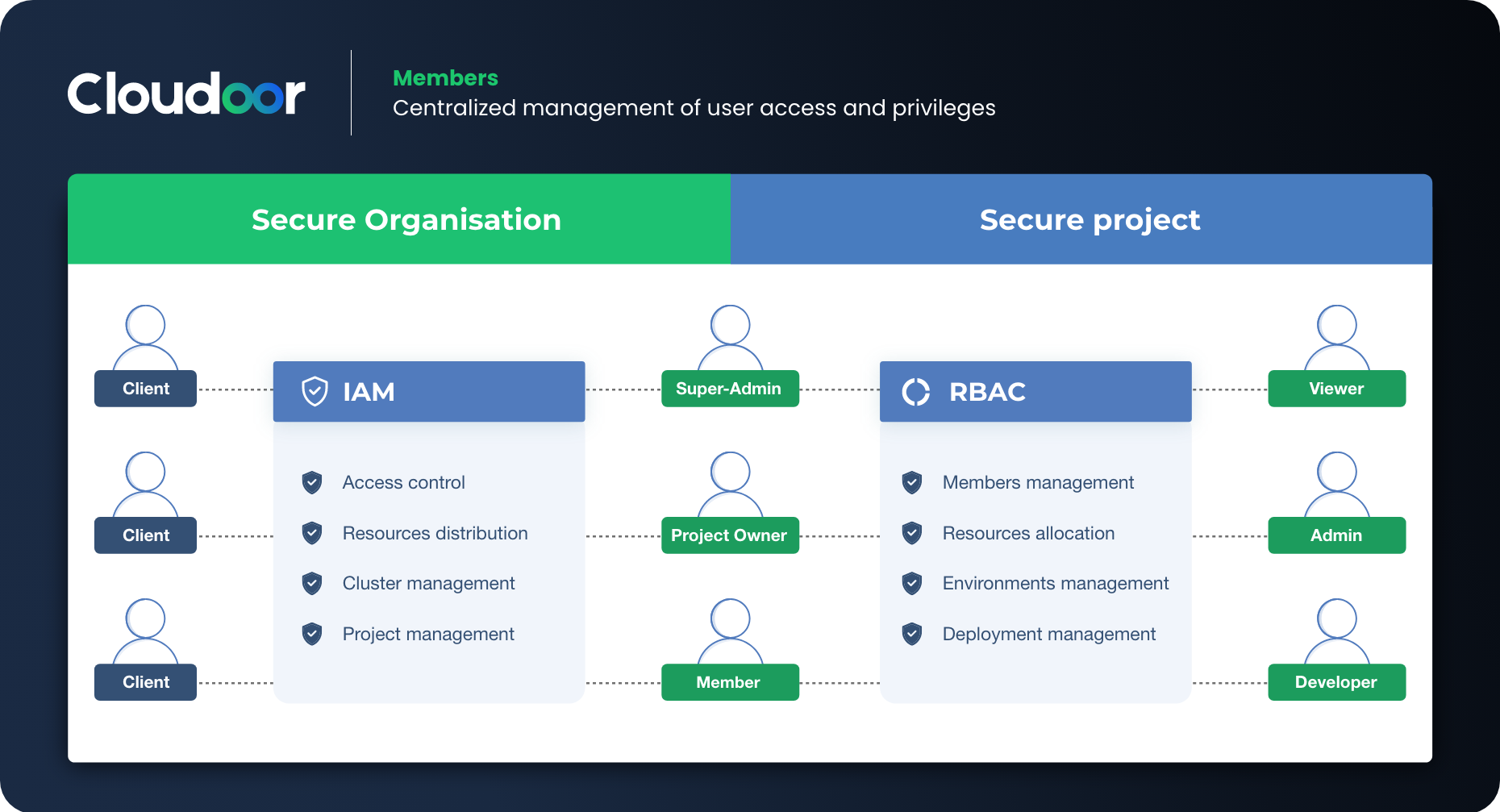This screenshot has height=812, width=1500.
Task: Click the Project management list item
Action: pos(408,634)
